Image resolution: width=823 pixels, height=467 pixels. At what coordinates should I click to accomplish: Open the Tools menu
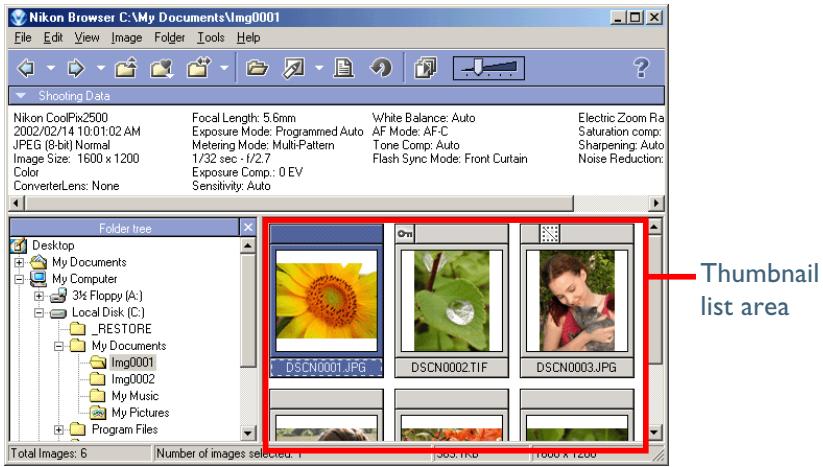coord(210,38)
